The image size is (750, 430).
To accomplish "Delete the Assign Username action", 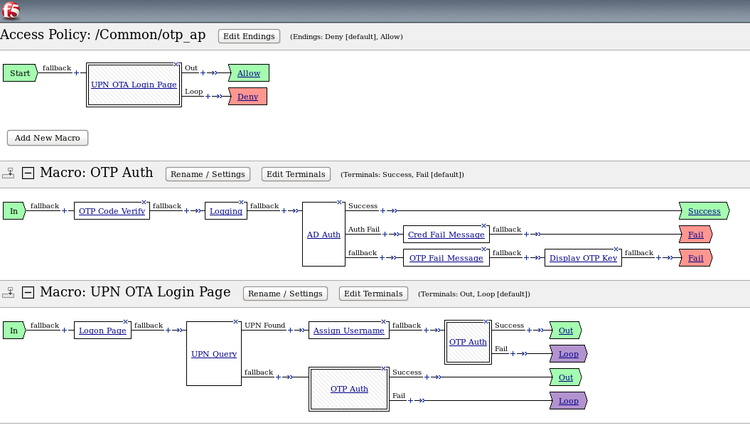I will coord(386,322).
